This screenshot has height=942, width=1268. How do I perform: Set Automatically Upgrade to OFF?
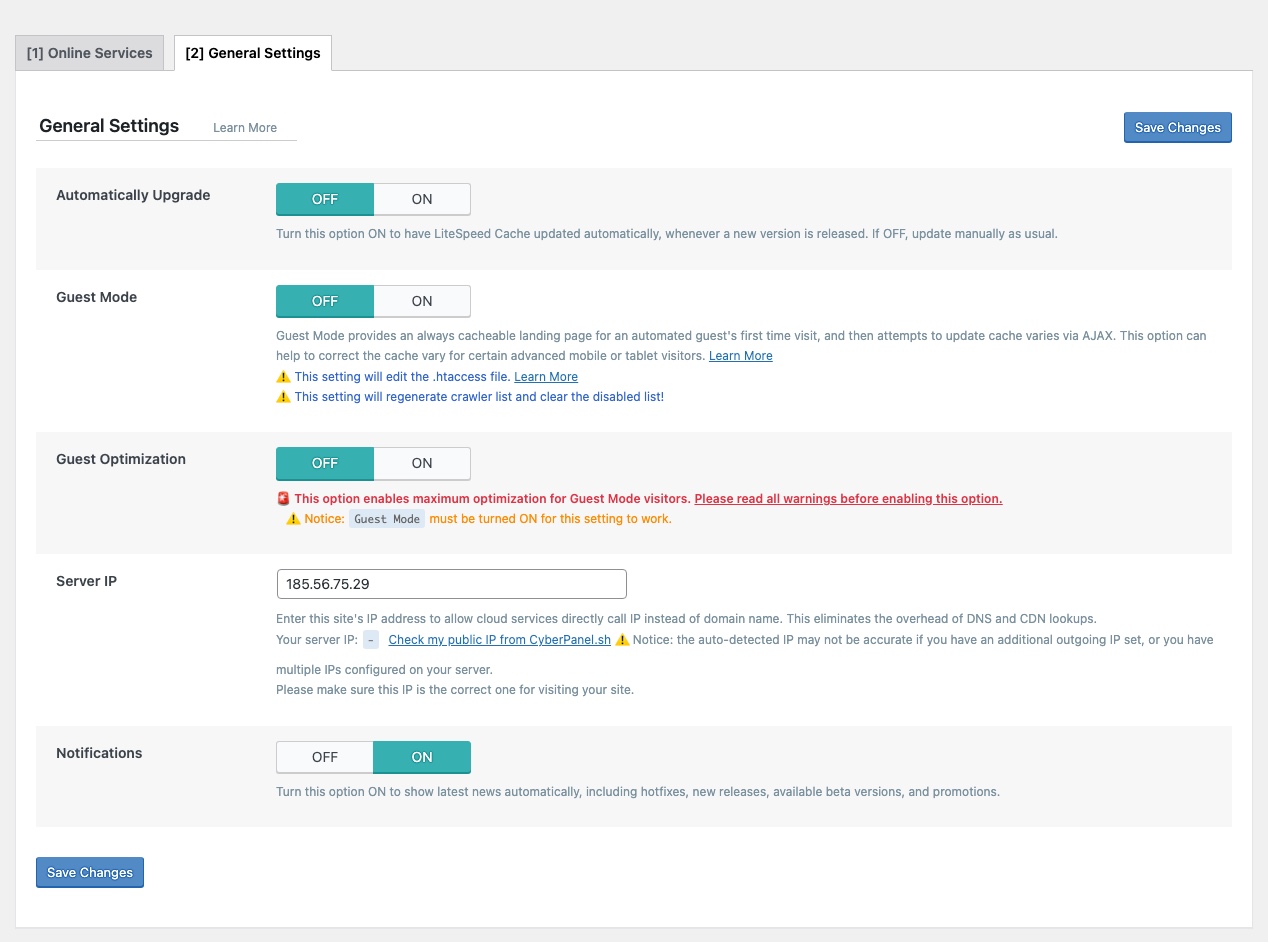325,199
